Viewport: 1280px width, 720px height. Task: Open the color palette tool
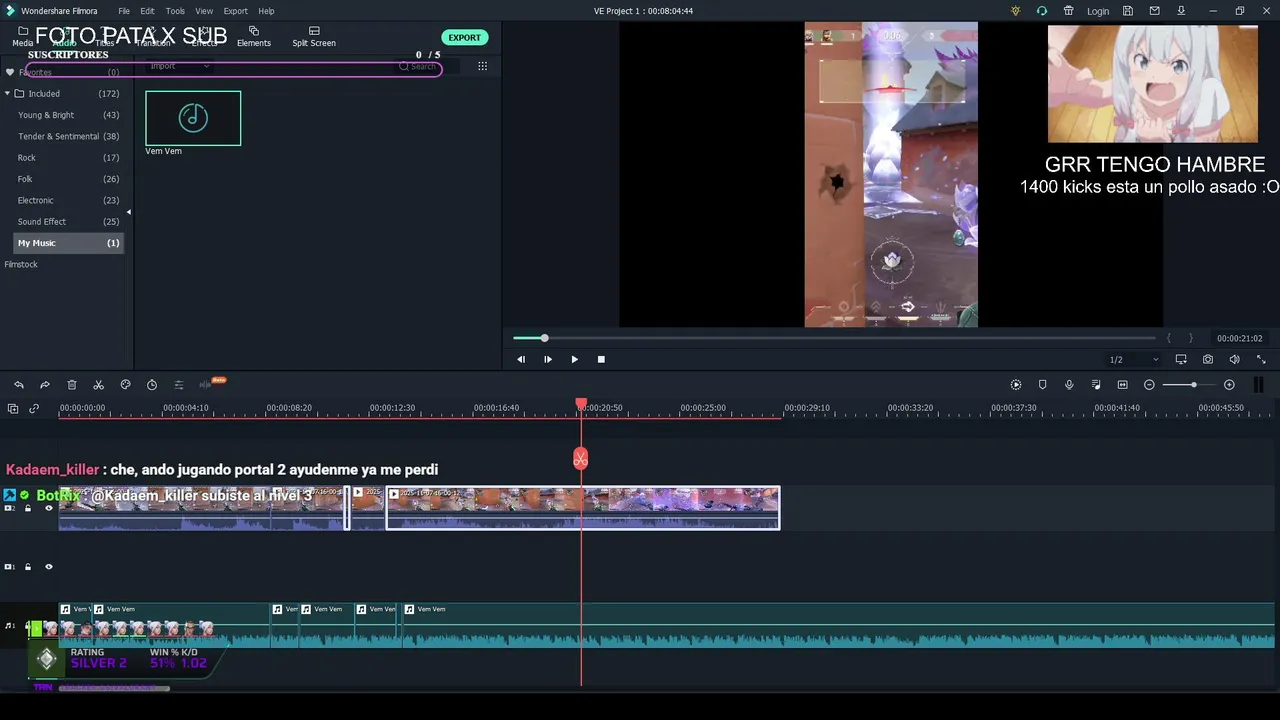click(x=125, y=385)
